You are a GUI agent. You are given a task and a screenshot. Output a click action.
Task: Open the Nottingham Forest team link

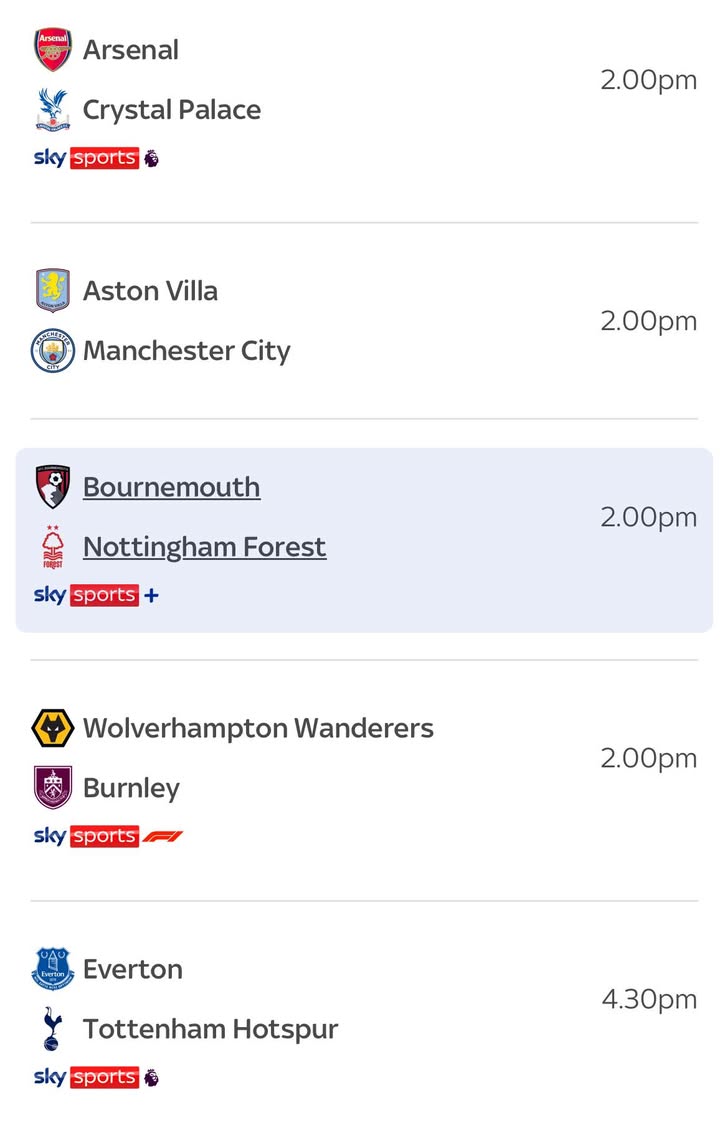point(204,547)
